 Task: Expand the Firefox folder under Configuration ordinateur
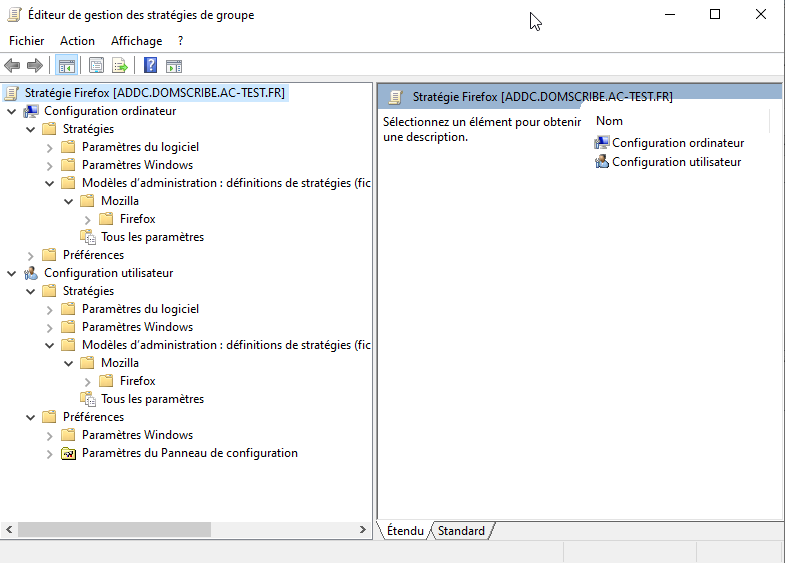click(88, 220)
